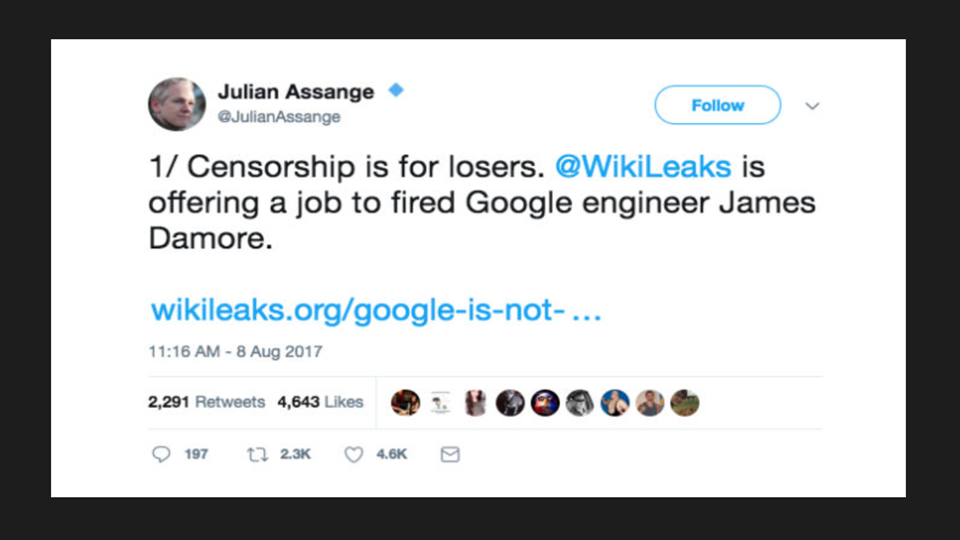This screenshot has width=960, height=540.
Task: View the 4,643 Likes list
Action: coord(320,402)
